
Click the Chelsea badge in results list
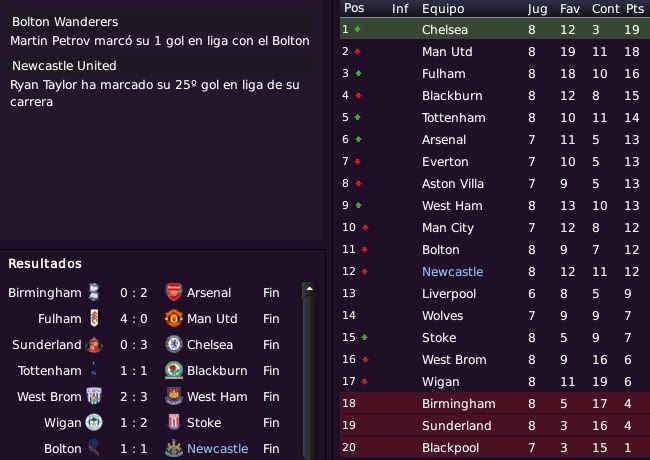point(174,344)
